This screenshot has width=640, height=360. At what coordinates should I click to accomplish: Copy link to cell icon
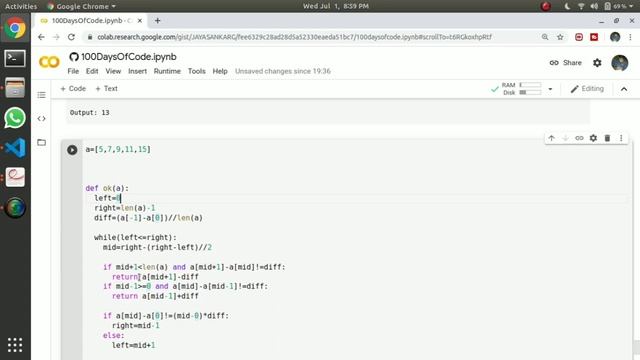point(579,138)
